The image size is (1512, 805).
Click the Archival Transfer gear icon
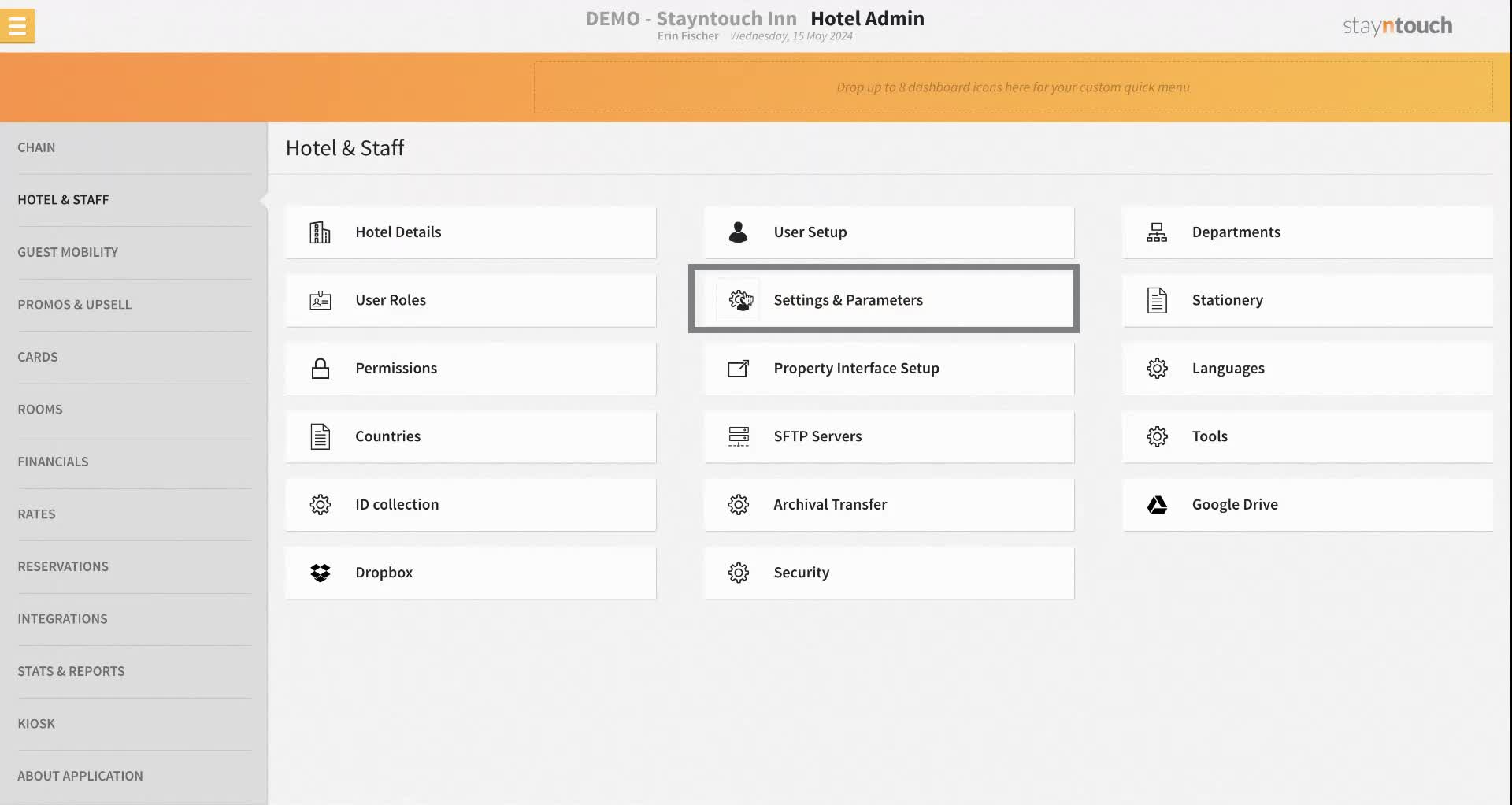(738, 504)
